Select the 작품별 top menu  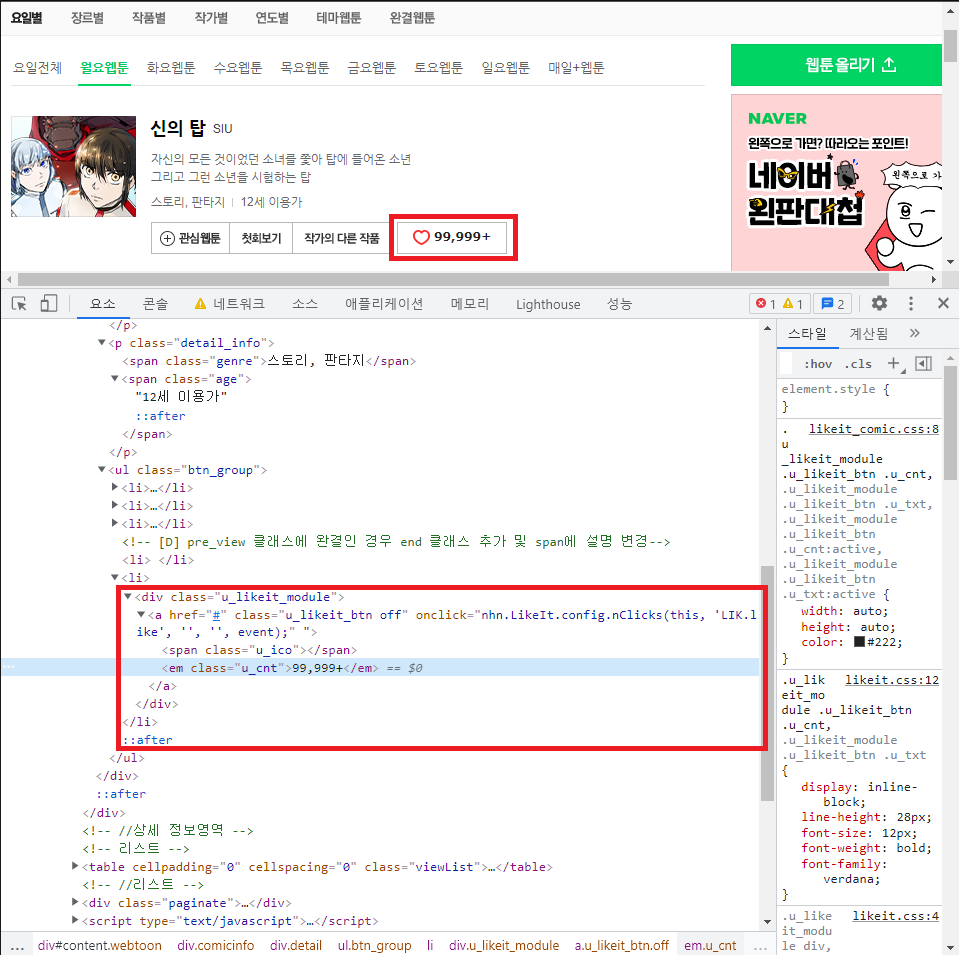[x=149, y=18]
